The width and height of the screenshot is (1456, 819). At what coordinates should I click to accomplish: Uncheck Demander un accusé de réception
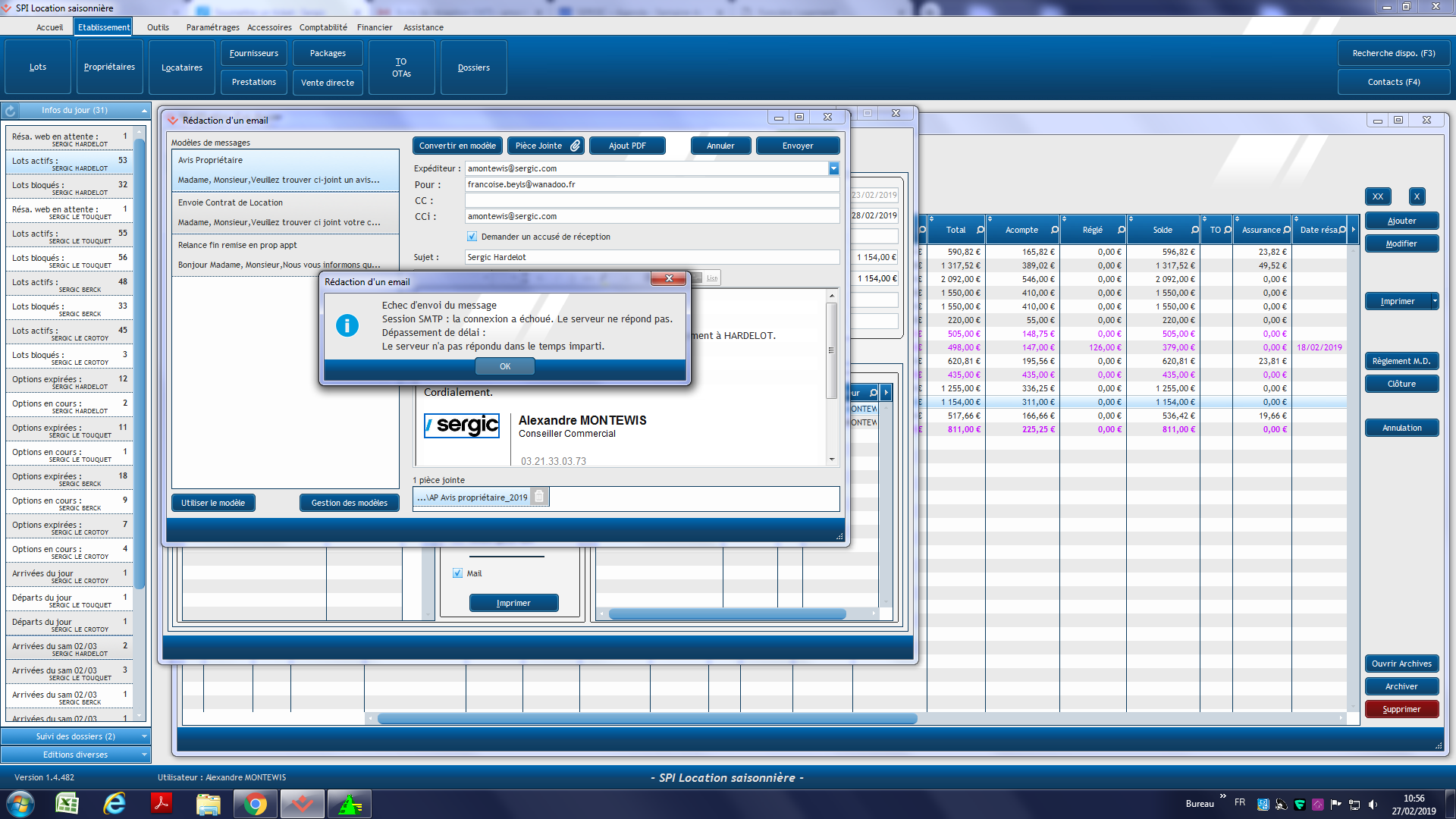[472, 237]
